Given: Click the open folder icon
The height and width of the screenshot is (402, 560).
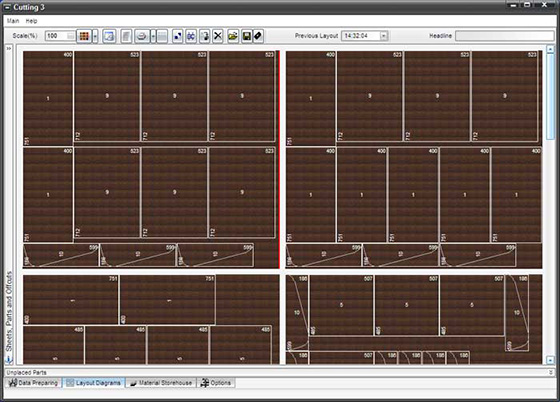Looking at the screenshot, I should tap(233, 36).
